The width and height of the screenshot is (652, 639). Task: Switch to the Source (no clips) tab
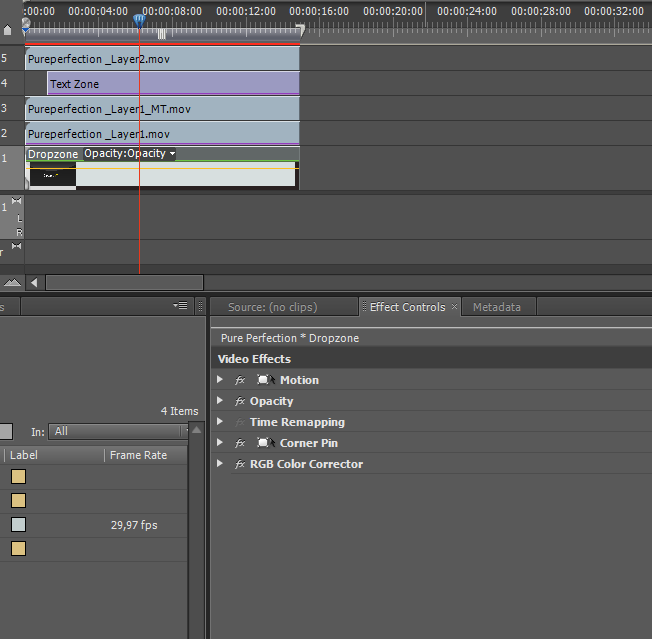pyautogui.click(x=272, y=307)
